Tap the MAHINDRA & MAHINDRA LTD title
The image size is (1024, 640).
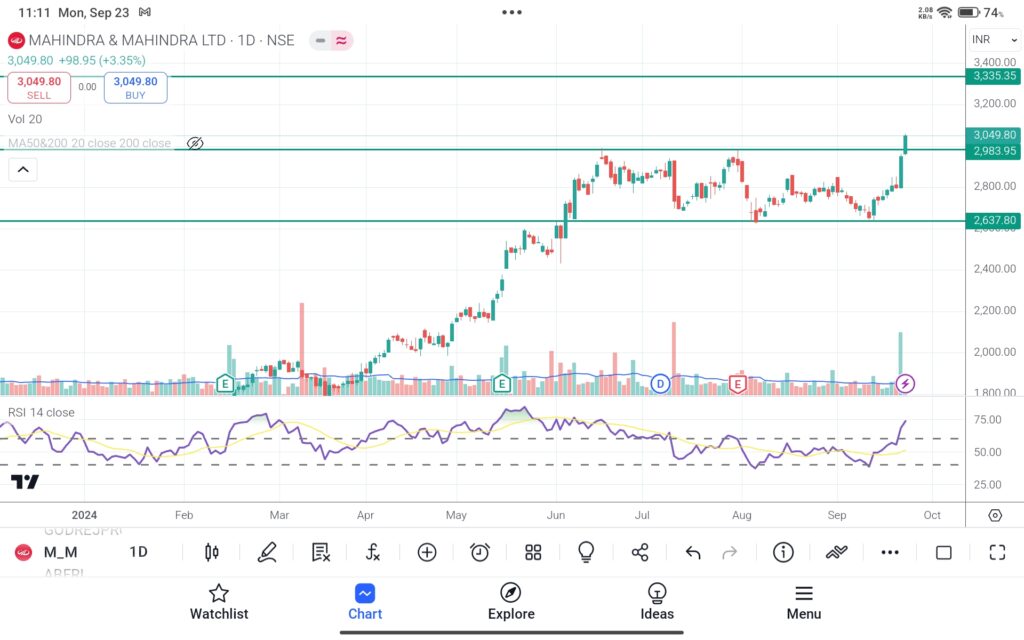[127, 40]
